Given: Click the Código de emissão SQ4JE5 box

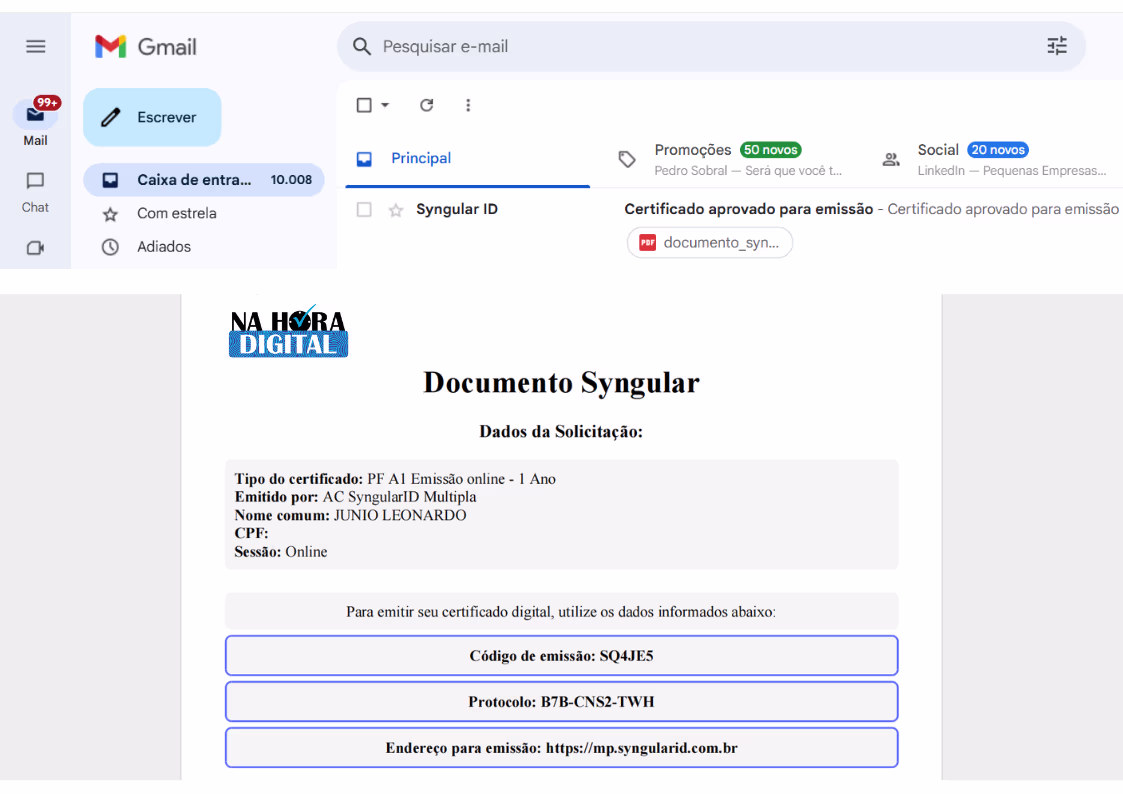Looking at the screenshot, I should [x=562, y=656].
